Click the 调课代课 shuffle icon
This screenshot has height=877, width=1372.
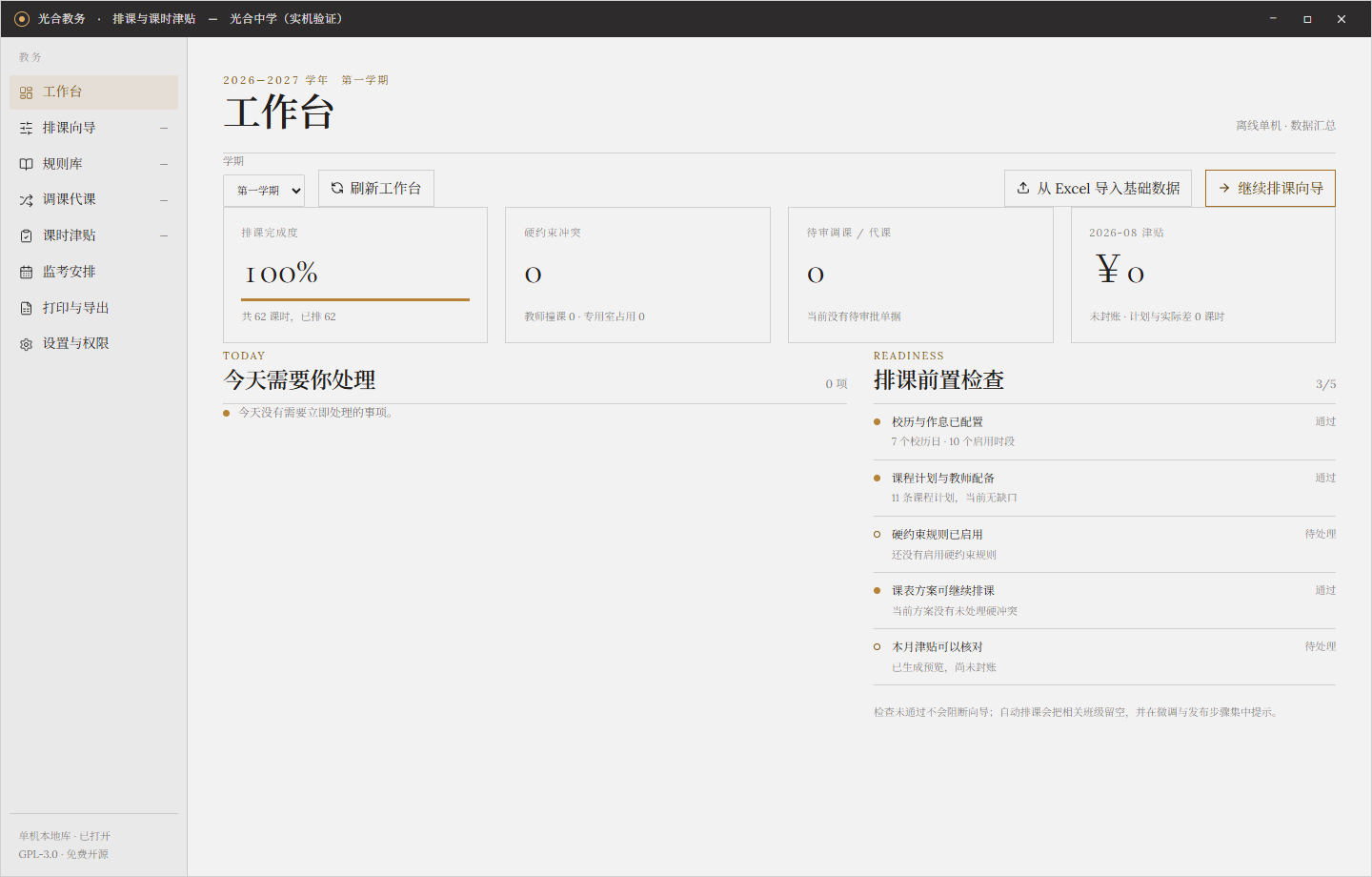pos(26,200)
